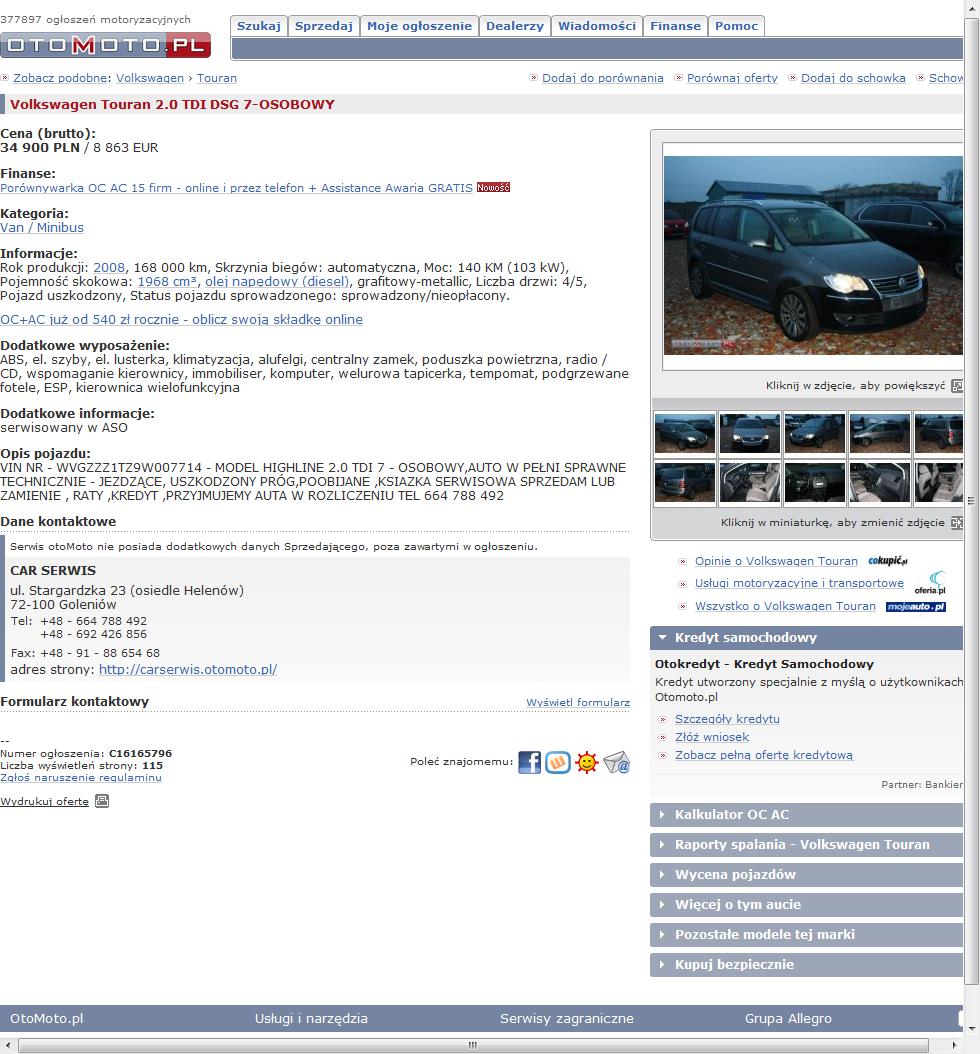980x1054 pixels.
Task: Click Wyświetl formularz link
Action: tap(578, 702)
